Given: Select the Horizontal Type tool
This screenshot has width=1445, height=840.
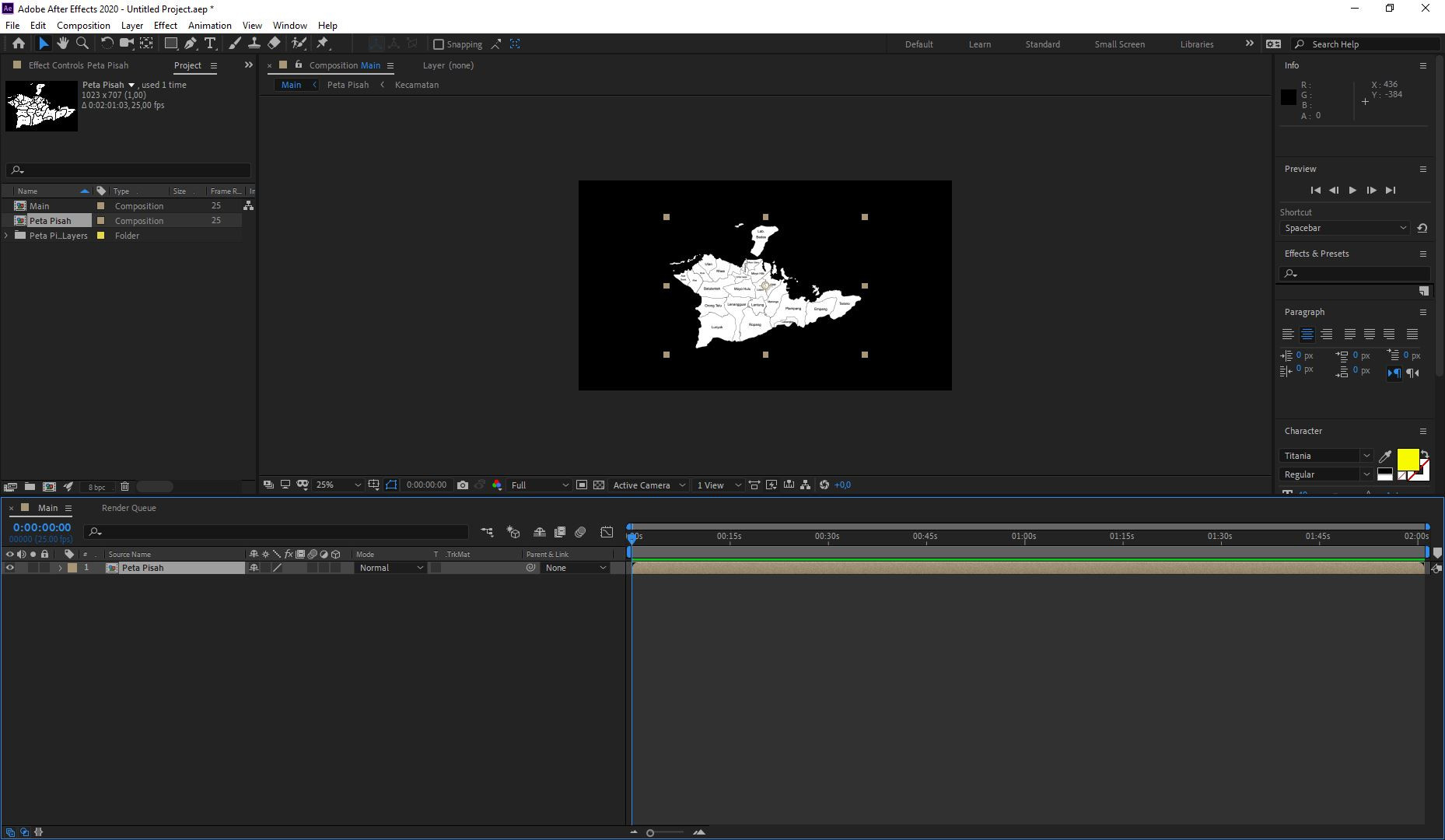Looking at the screenshot, I should pyautogui.click(x=210, y=44).
